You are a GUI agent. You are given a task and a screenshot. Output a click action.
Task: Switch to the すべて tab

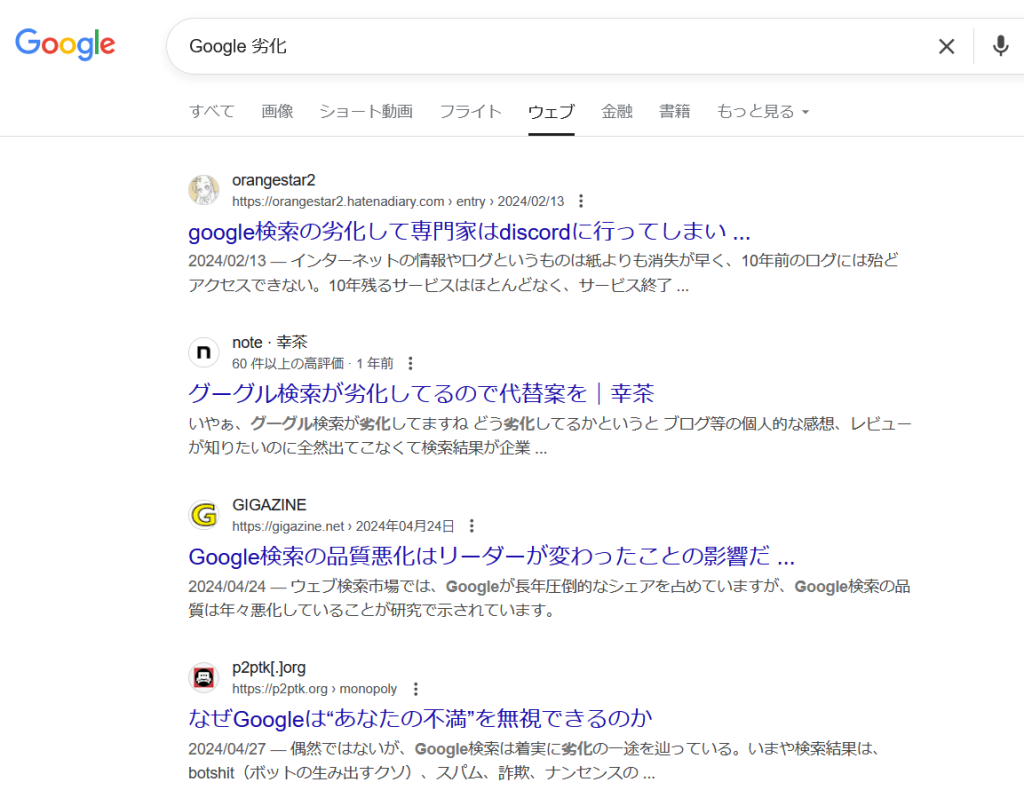pyautogui.click(x=212, y=112)
